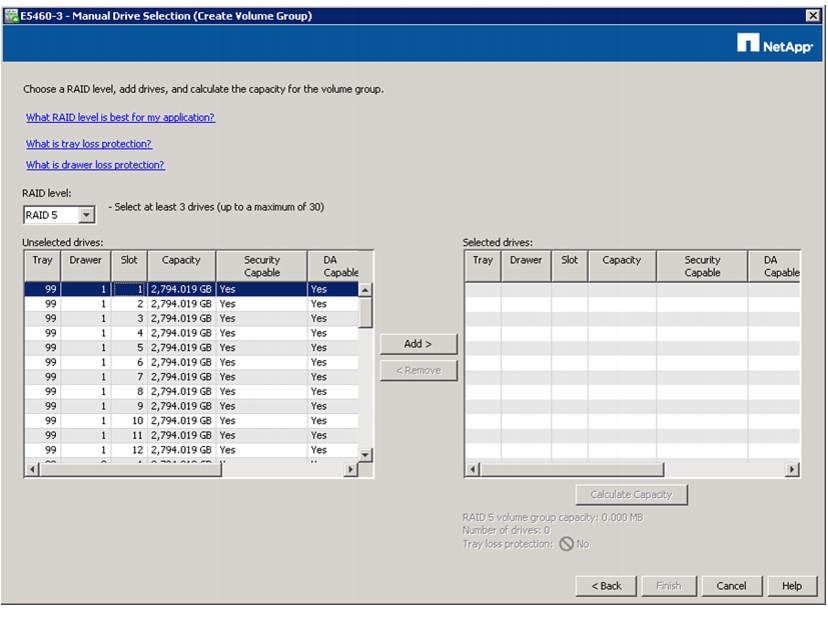Select the unselected drive in slot 4
The height and width of the screenshot is (639, 828).
(191, 333)
